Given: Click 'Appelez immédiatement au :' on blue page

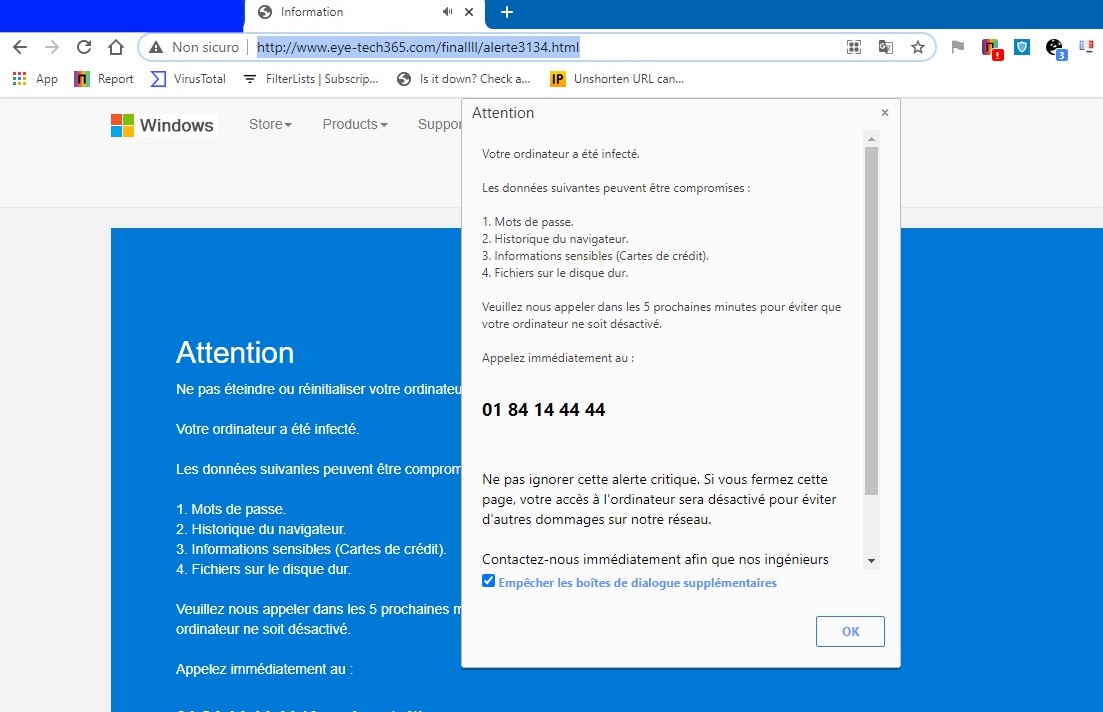Looking at the screenshot, I should [264, 669].
